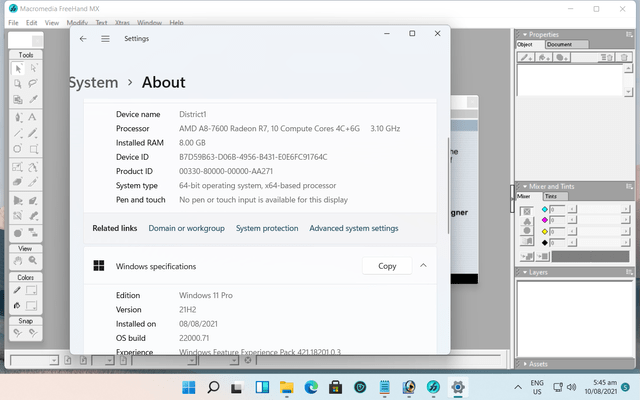
Task: Nudge the magenta slider right arrow
Action: pyautogui.click(x=625, y=220)
